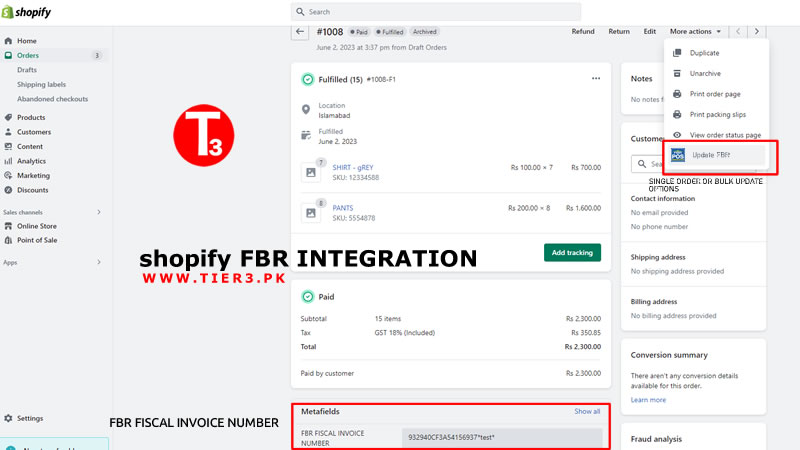Click the Analytics bar chart icon
800x450 pixels.
click(x=8, y=161)
